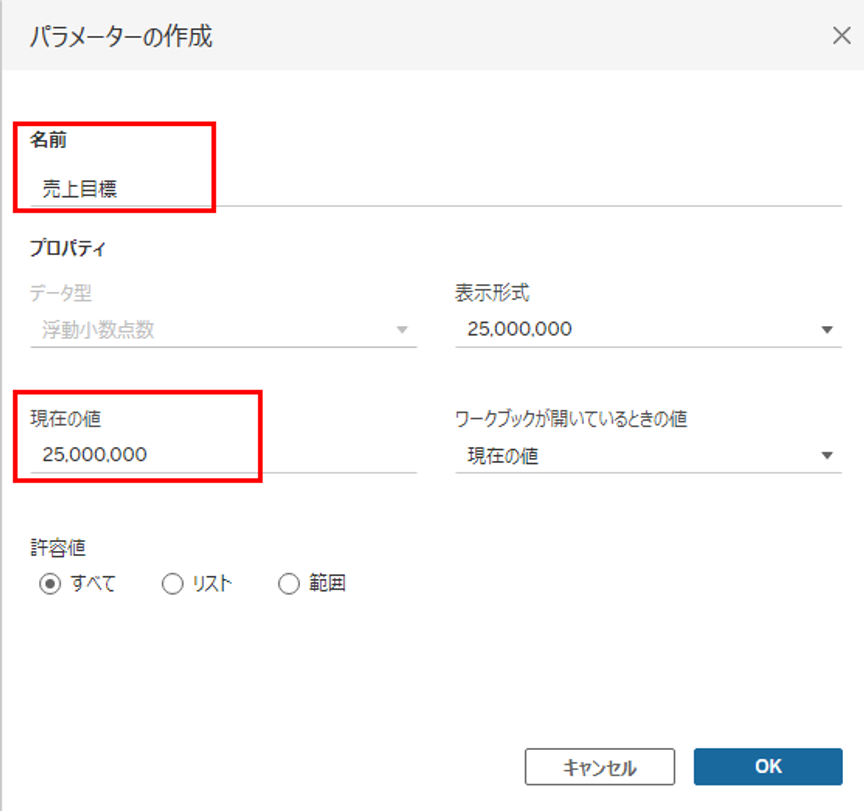The height and width of the screenshot is (811, 864).
Task: Open the ワークブックが開いているときの値 dropdown
Action: click(649, 455)
